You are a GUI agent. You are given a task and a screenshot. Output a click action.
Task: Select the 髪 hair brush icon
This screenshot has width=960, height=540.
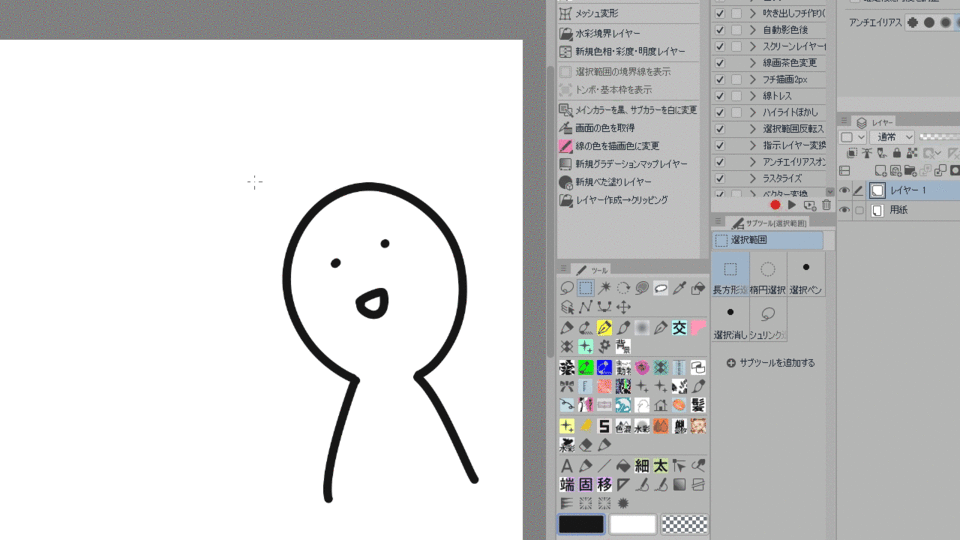pos(698,405)
